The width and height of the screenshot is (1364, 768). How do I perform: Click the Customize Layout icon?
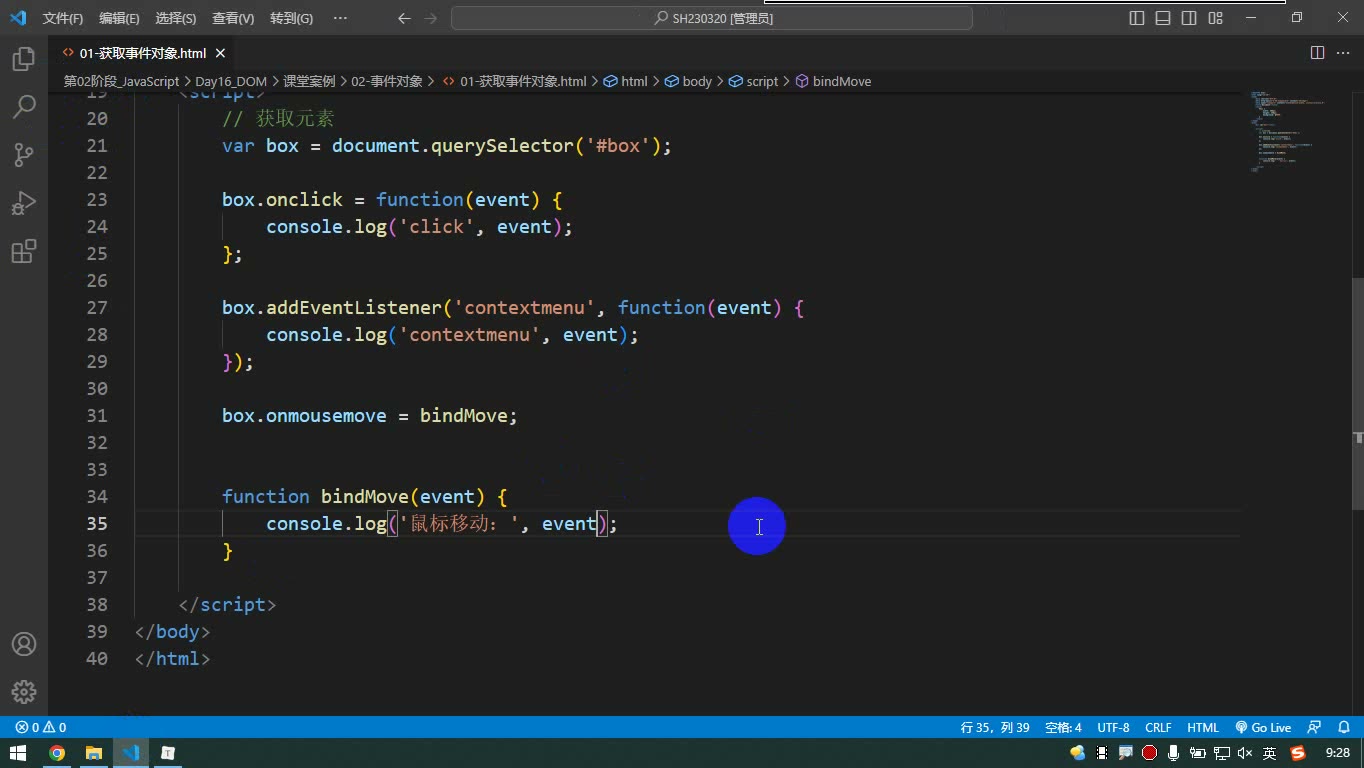(1215, 18)
